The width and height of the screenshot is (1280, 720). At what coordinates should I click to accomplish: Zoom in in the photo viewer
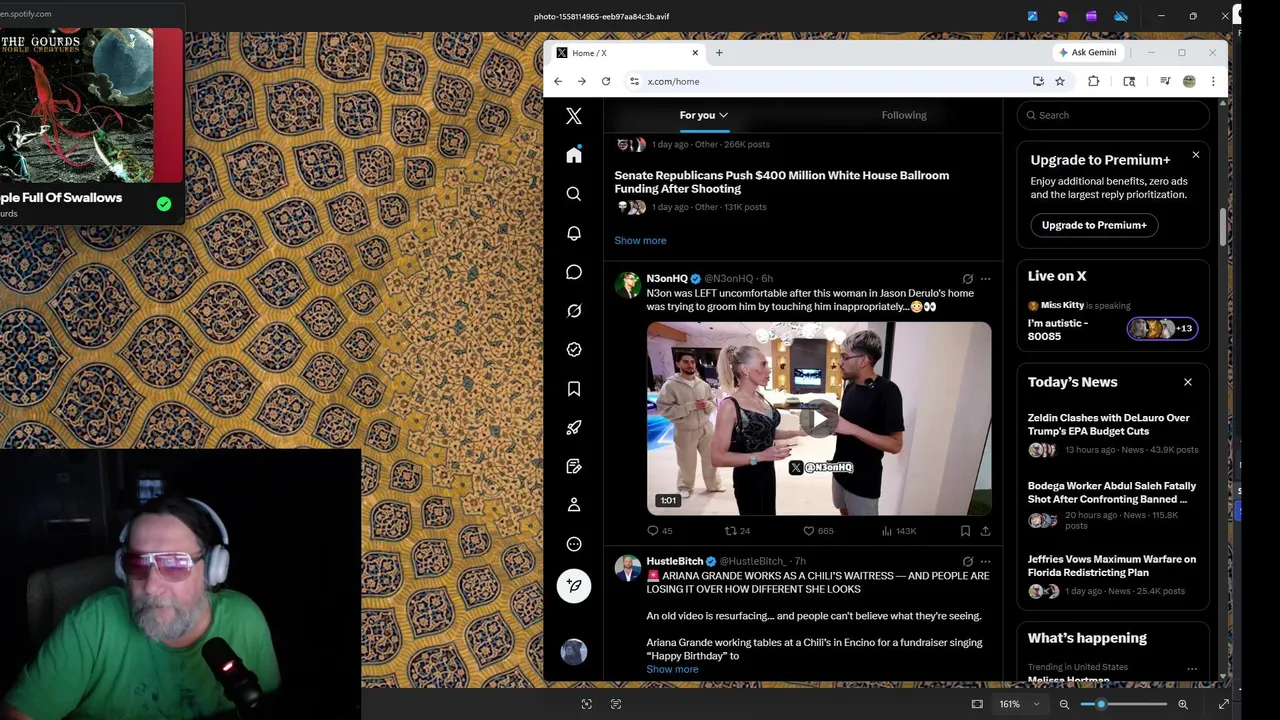coord(1183,704)
